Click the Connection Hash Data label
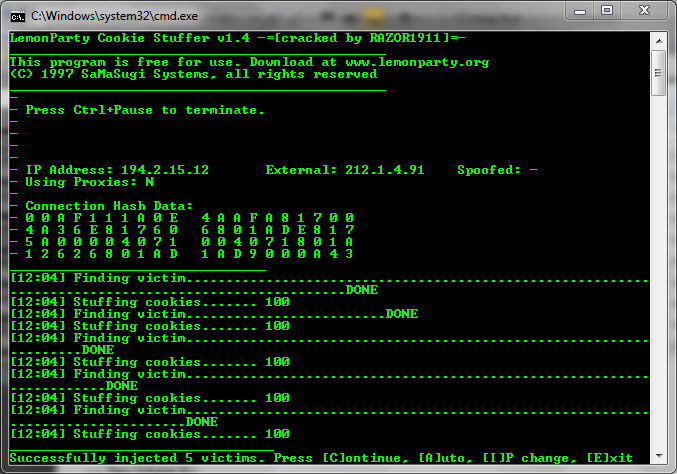Viewport: 677px width, 474px height. (x=109, y=206)
